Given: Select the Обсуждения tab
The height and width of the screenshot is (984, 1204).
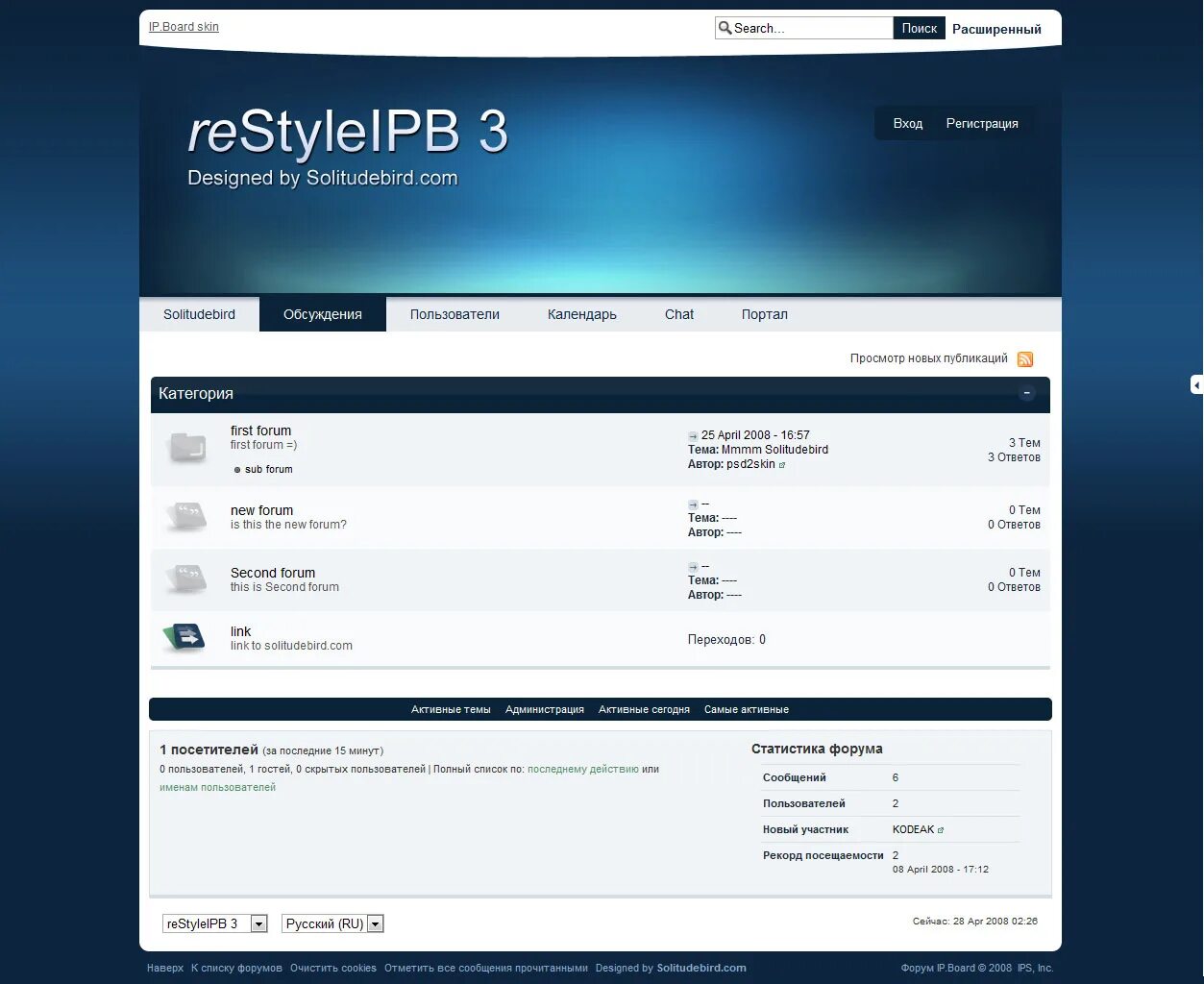Looking at the screenshot, I should click(323, 314).
